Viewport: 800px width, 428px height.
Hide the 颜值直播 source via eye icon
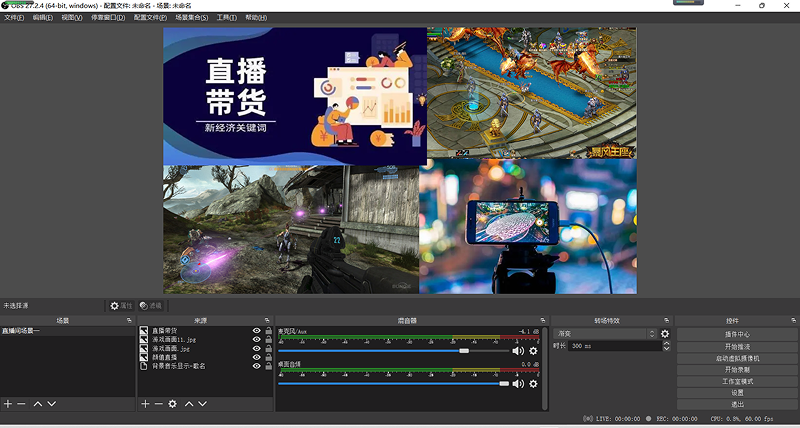tap(257, 357)
